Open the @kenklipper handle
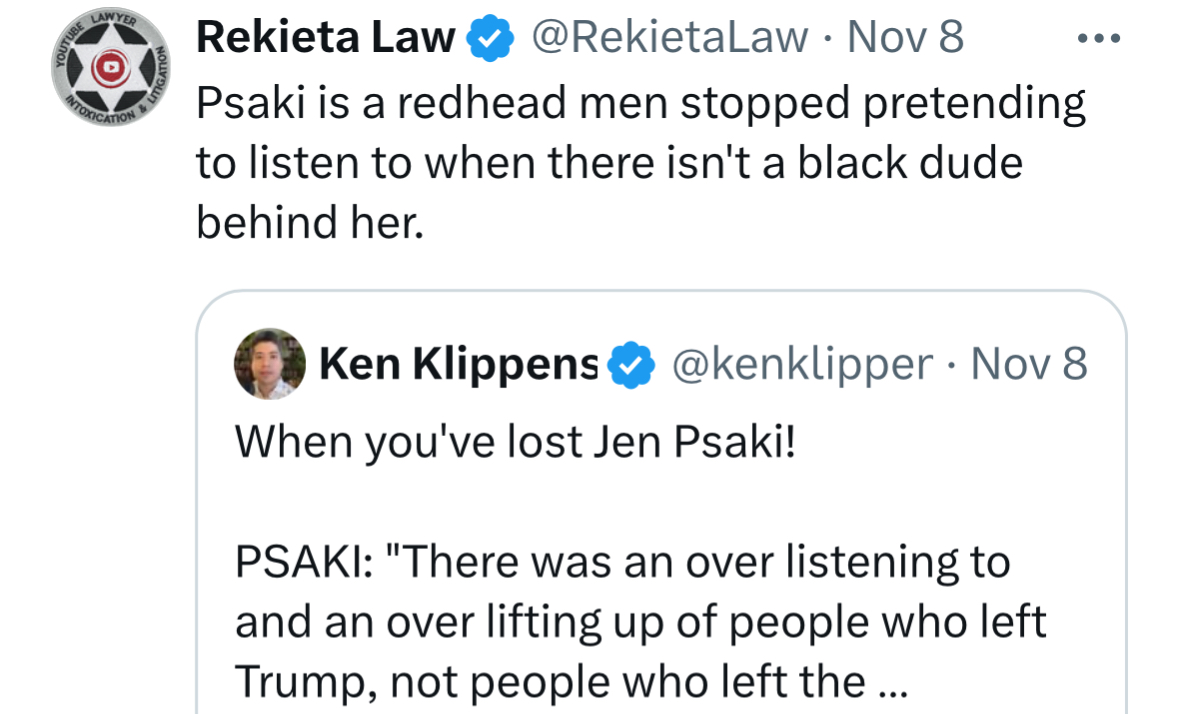This screenshot has height=714, width=1179. click(x=802, y=365)
